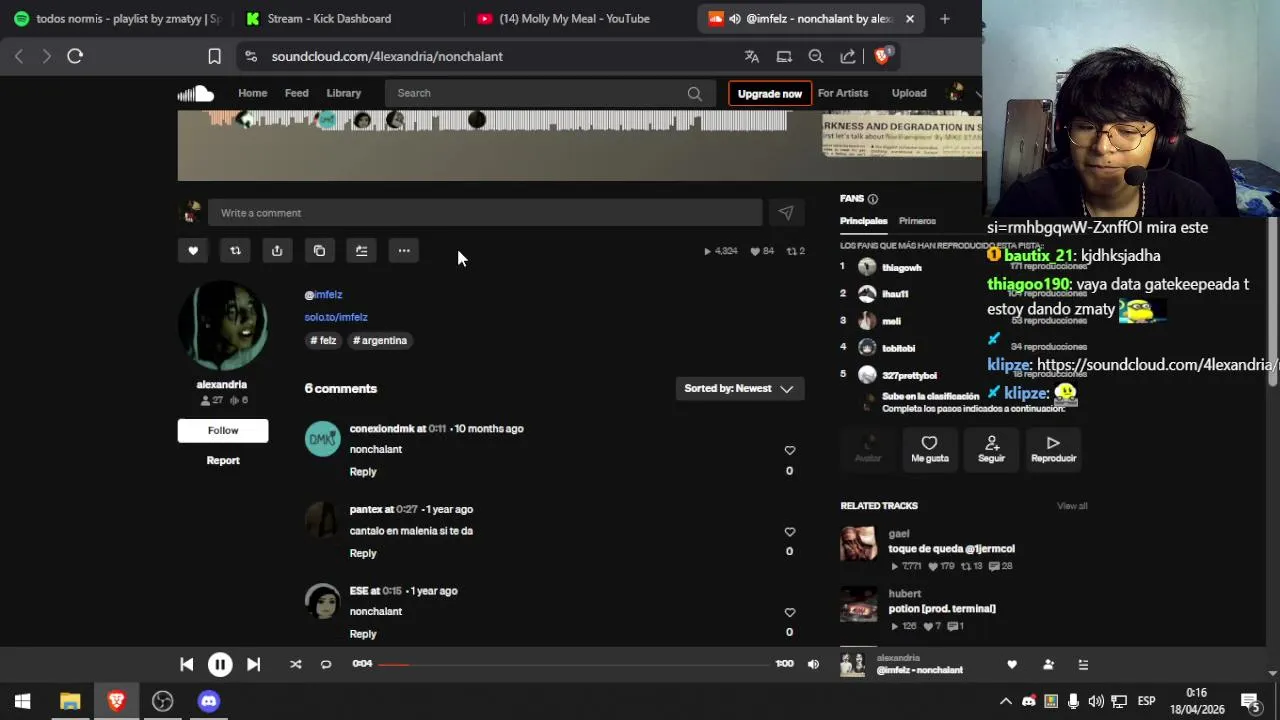Image resolution: width=1280 pixels, height=720 pixels.
Task: Open the page translate icon
Action: [x=752, y=57]
